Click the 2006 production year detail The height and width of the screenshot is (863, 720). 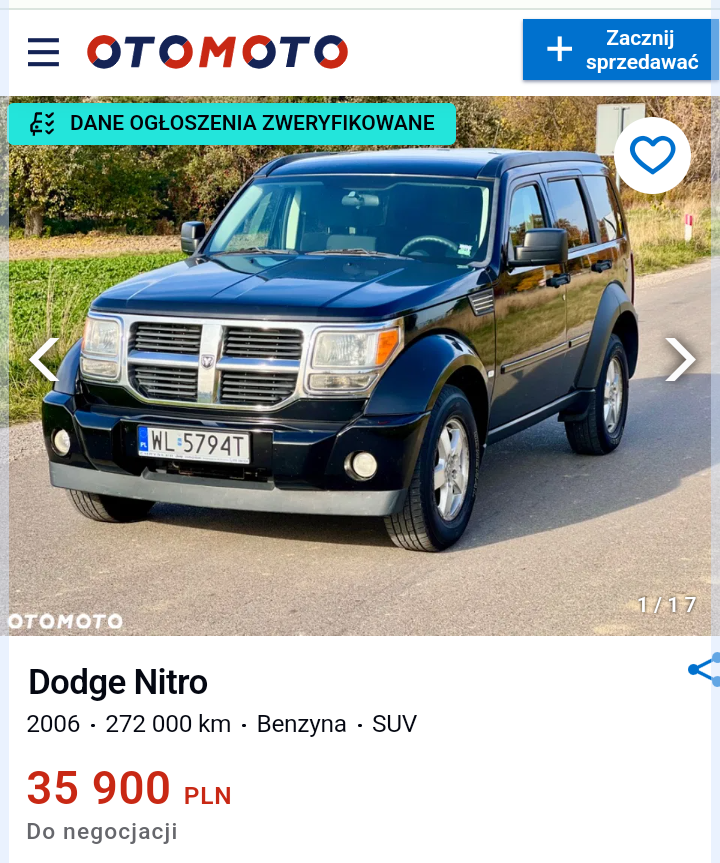pyautogui.click(x=53, y=724)
